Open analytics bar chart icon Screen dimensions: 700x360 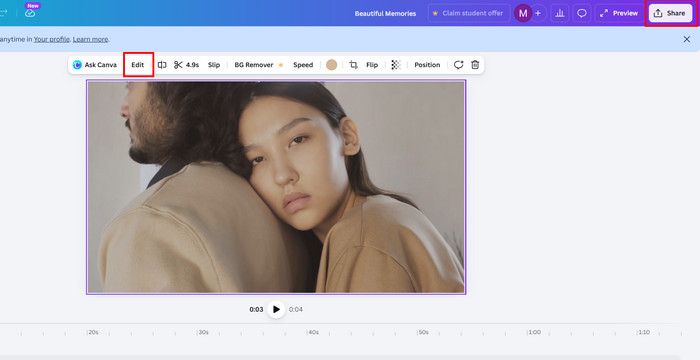pos(560,13)
